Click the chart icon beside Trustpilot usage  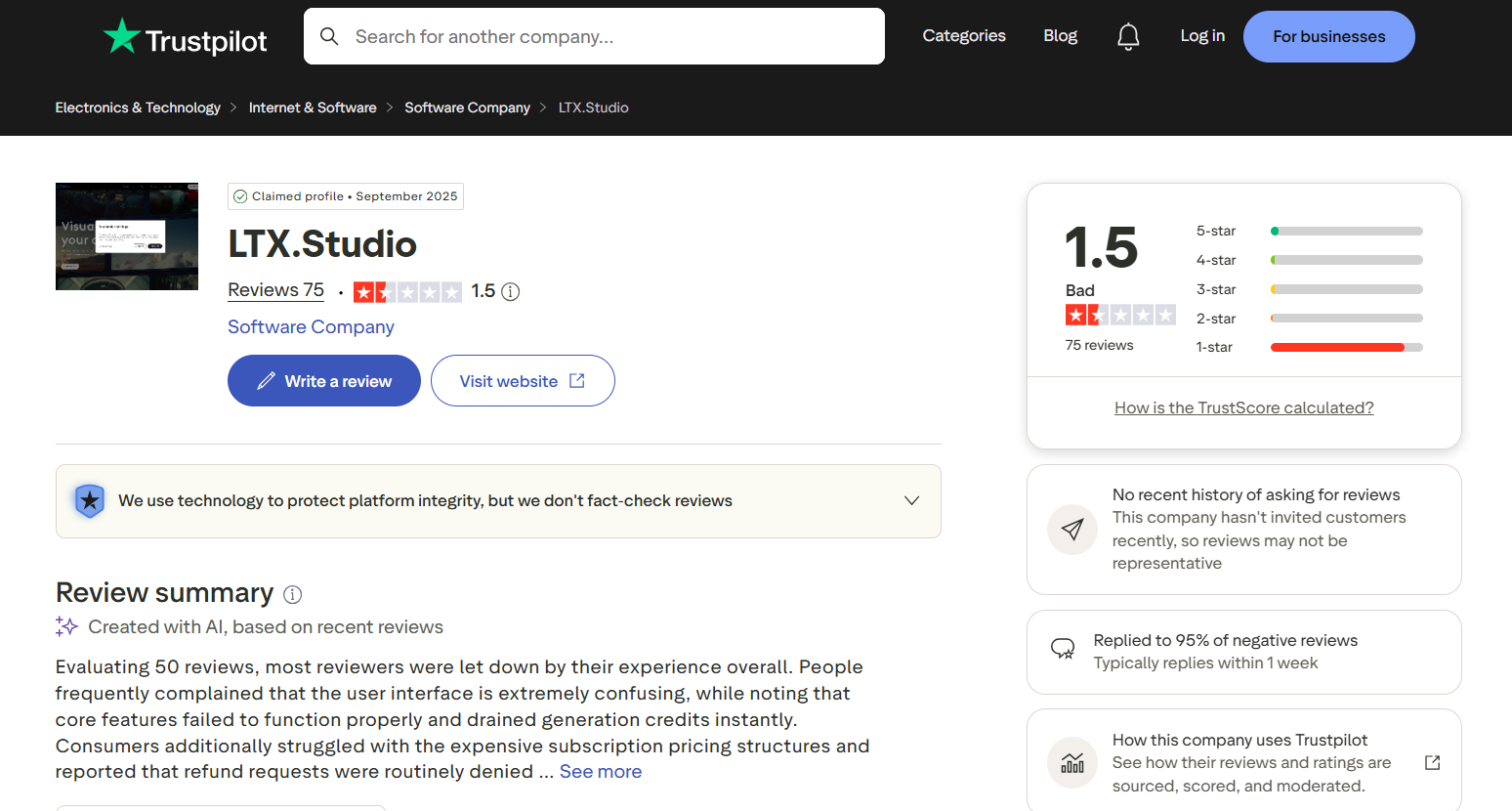[1072, 762]
